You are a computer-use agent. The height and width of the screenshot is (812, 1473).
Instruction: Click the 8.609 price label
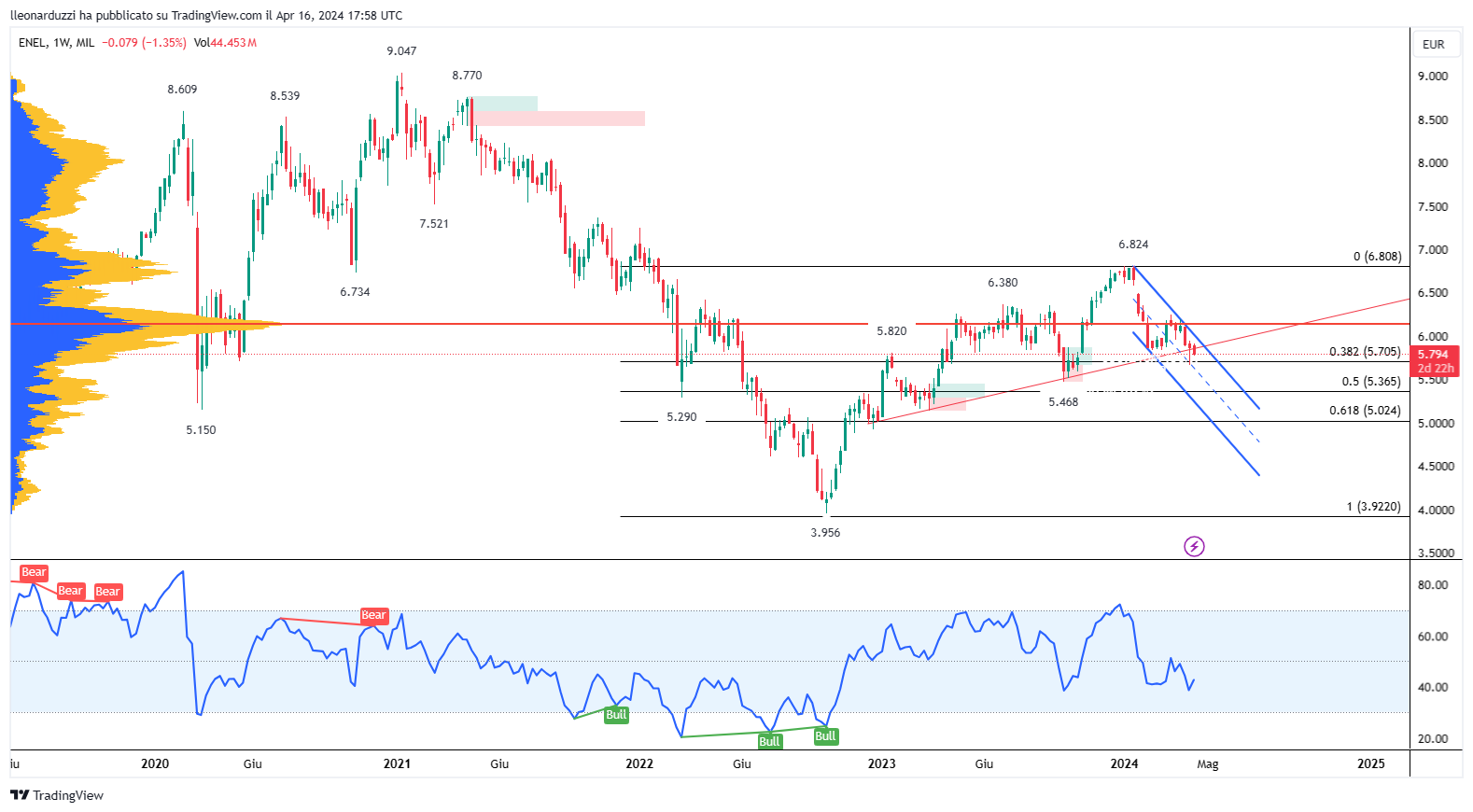(x=182, y=90)
